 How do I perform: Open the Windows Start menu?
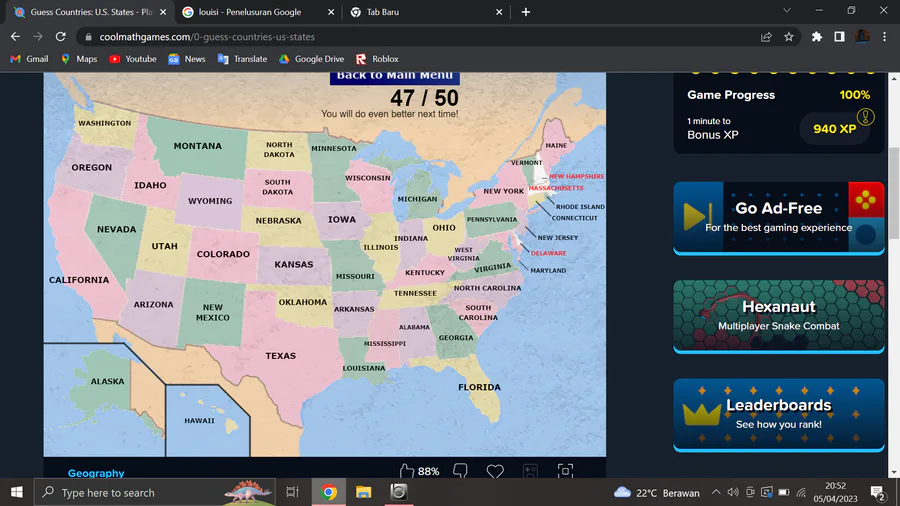coord(17,492)
